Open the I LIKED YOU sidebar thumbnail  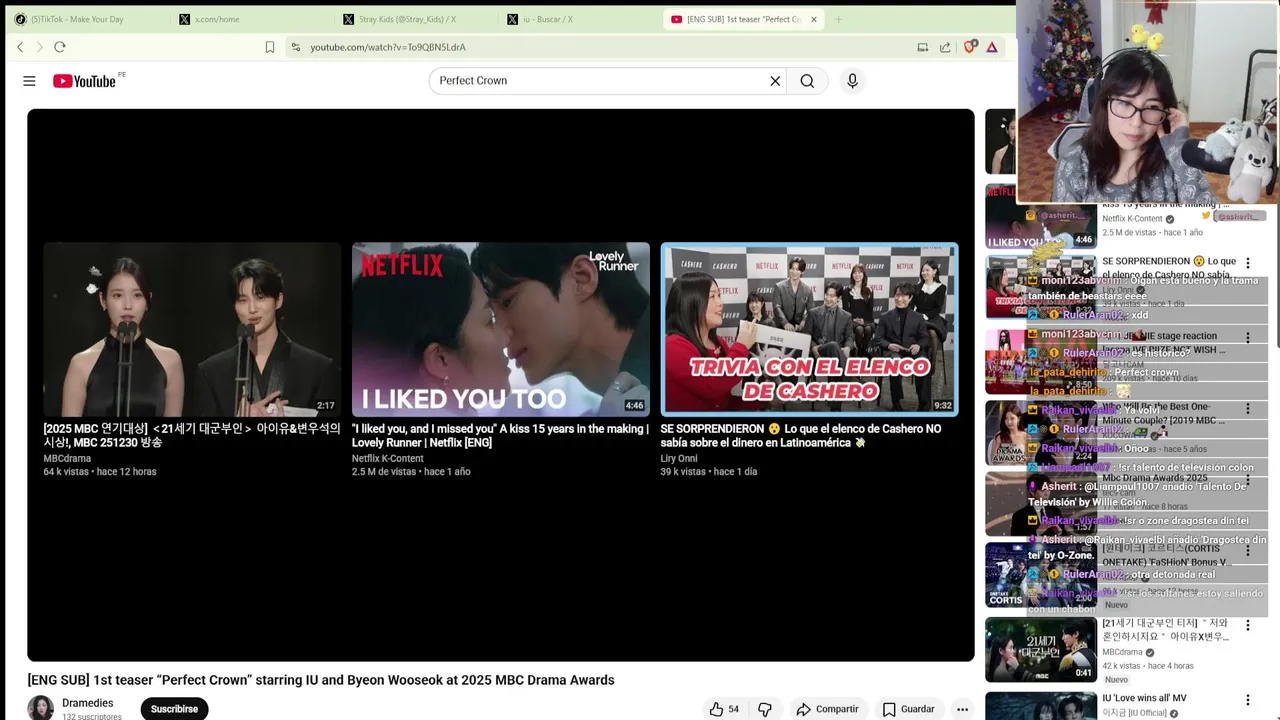(x=1040, y=217)
